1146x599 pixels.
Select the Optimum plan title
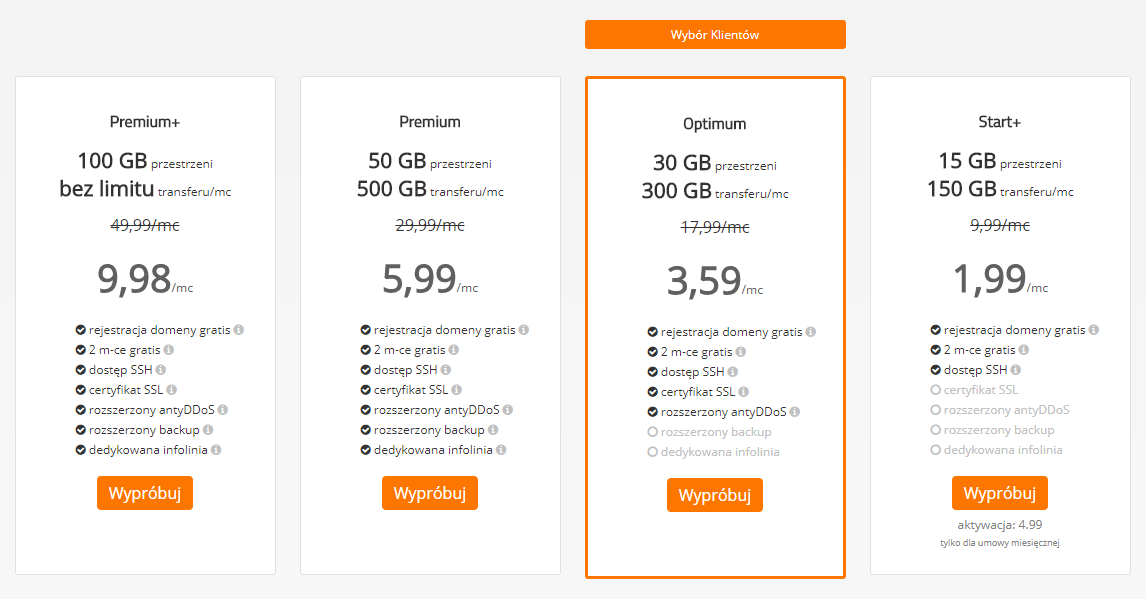715,124
